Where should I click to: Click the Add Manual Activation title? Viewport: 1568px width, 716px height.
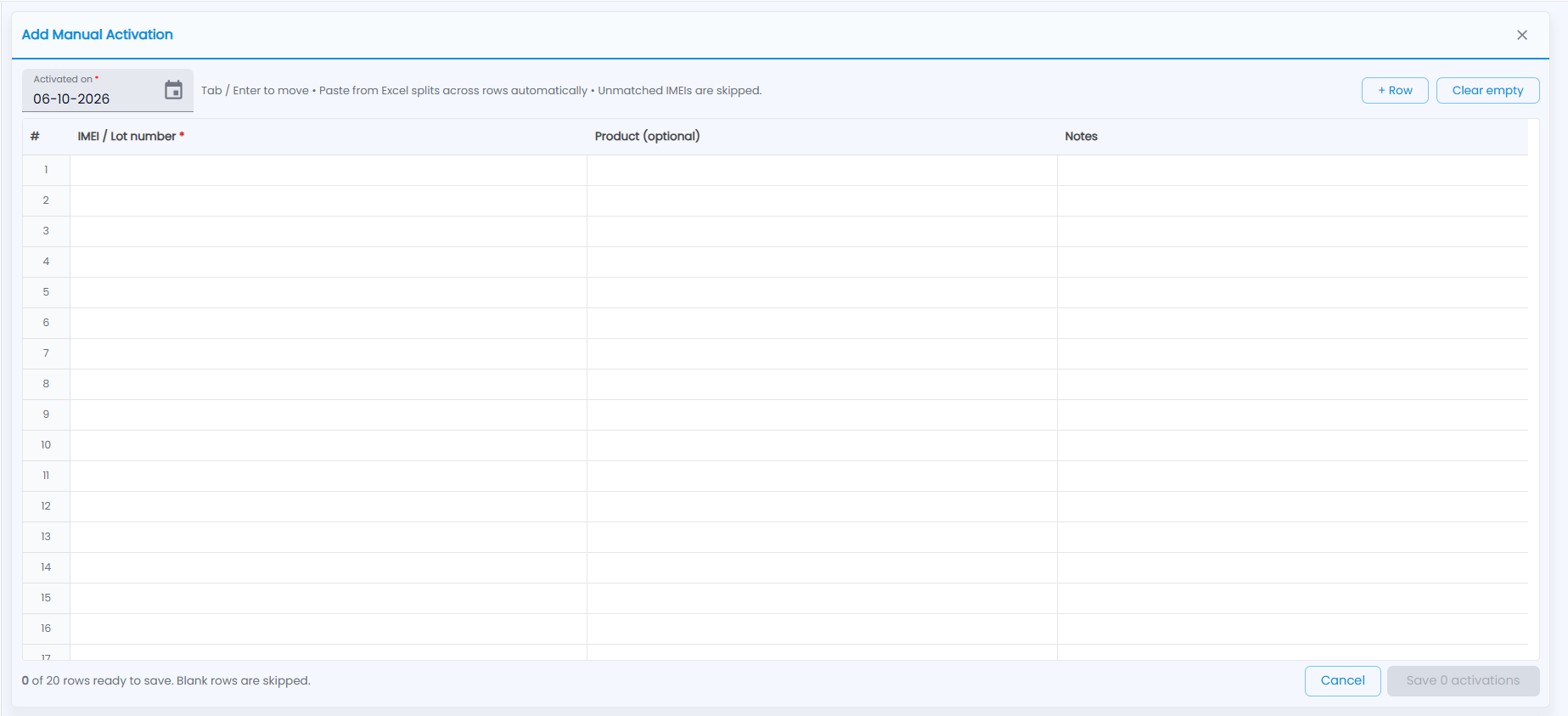(x=97, y=35)
